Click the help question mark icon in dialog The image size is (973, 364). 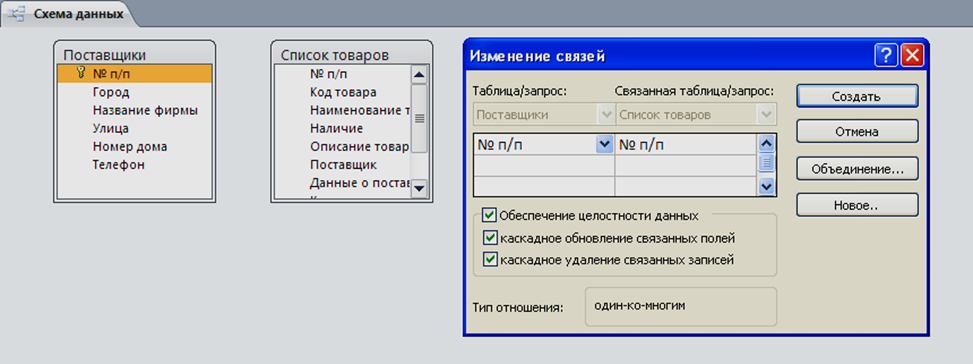[886, 56]
